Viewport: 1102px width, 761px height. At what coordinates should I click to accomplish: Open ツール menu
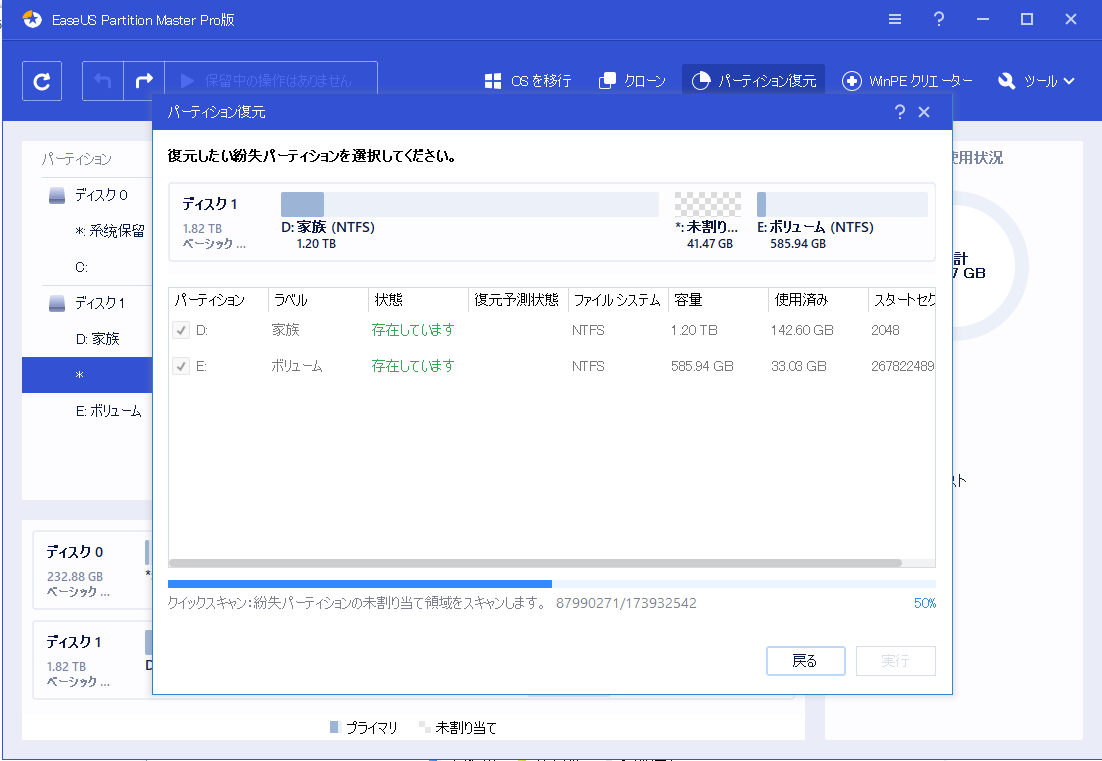click(x=1037, y=81)
